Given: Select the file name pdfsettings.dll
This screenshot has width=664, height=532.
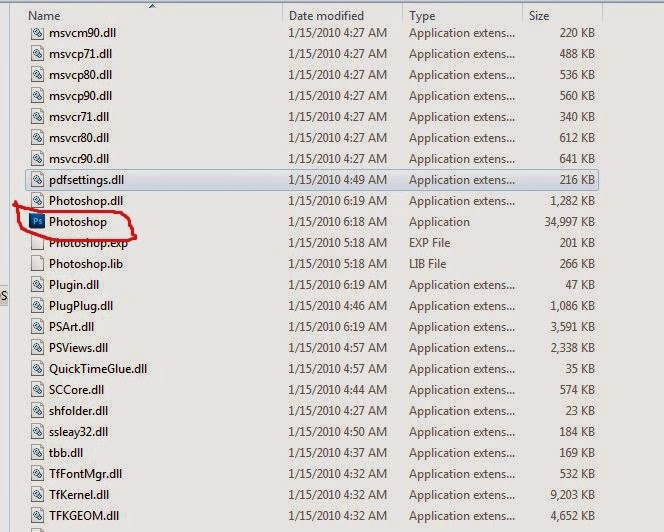Looking at the screenshot, I should 86,180.
